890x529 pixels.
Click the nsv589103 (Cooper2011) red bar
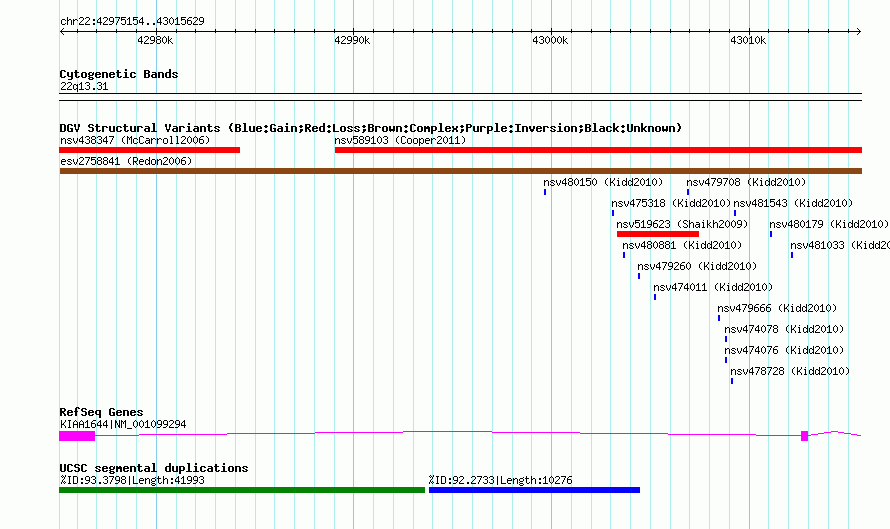click(598, 150)
